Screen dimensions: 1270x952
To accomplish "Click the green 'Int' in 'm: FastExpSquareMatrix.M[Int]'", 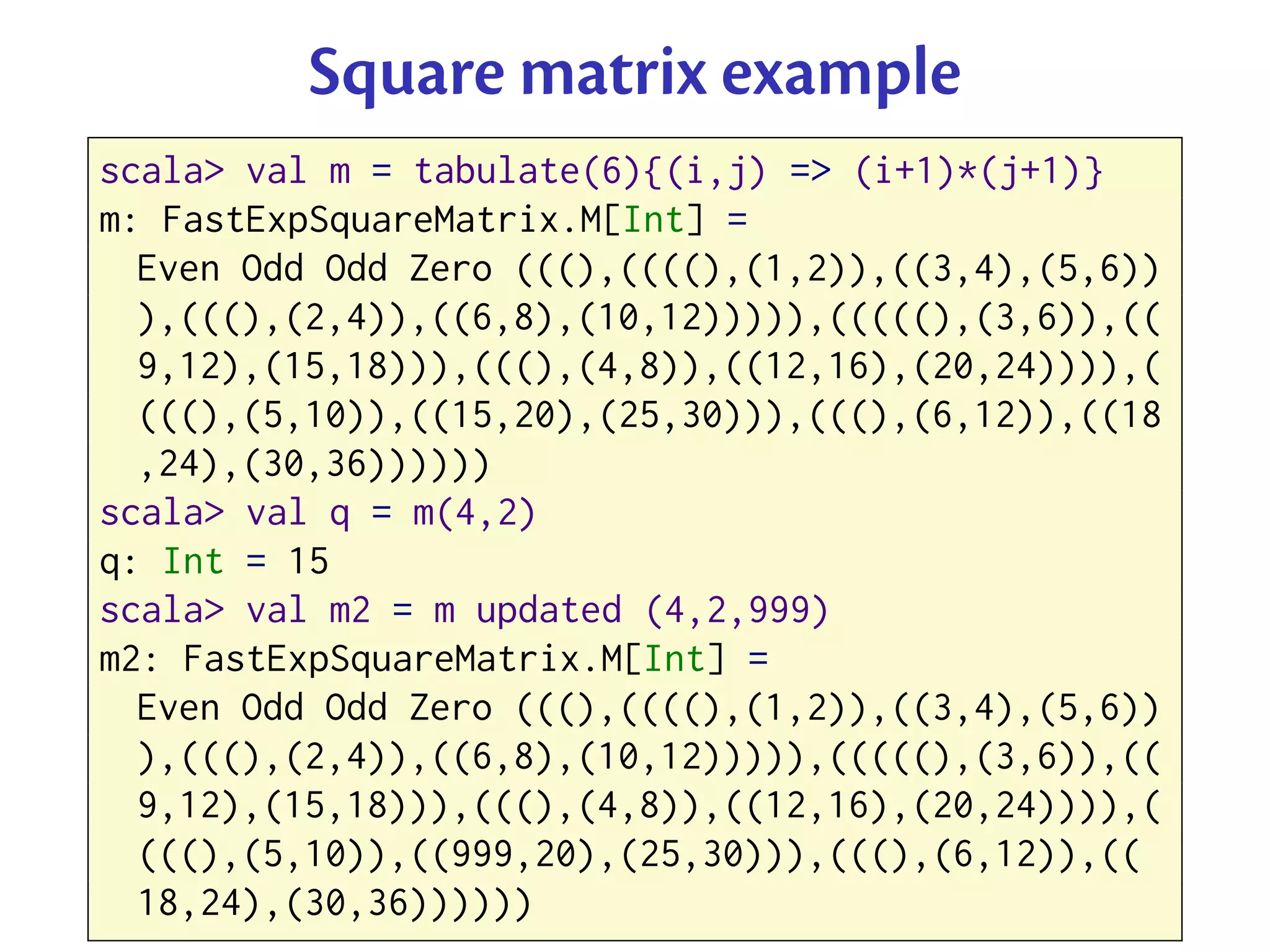I will 653,220.
